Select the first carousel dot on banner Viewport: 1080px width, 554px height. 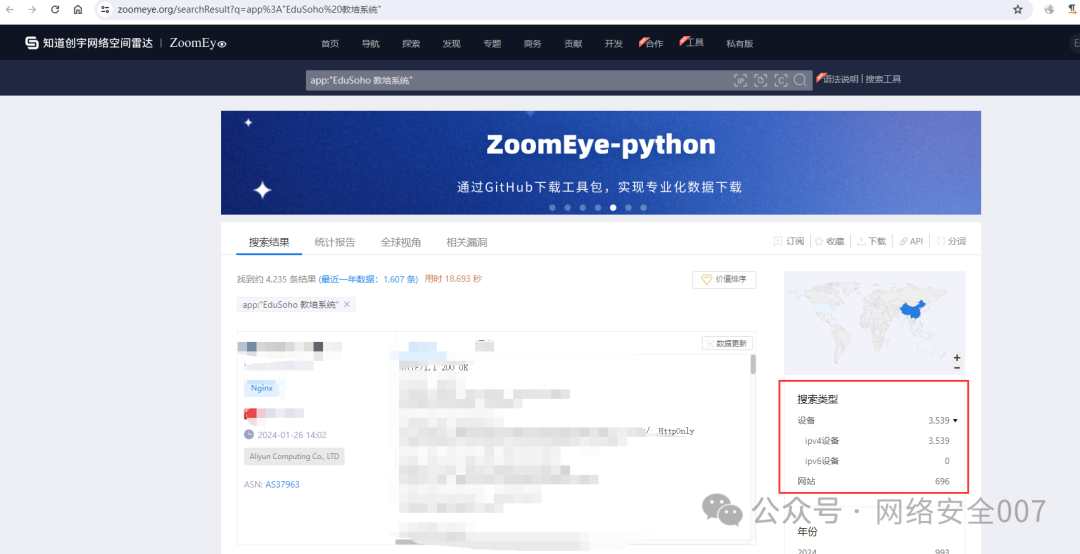click(x=552, y=207)
